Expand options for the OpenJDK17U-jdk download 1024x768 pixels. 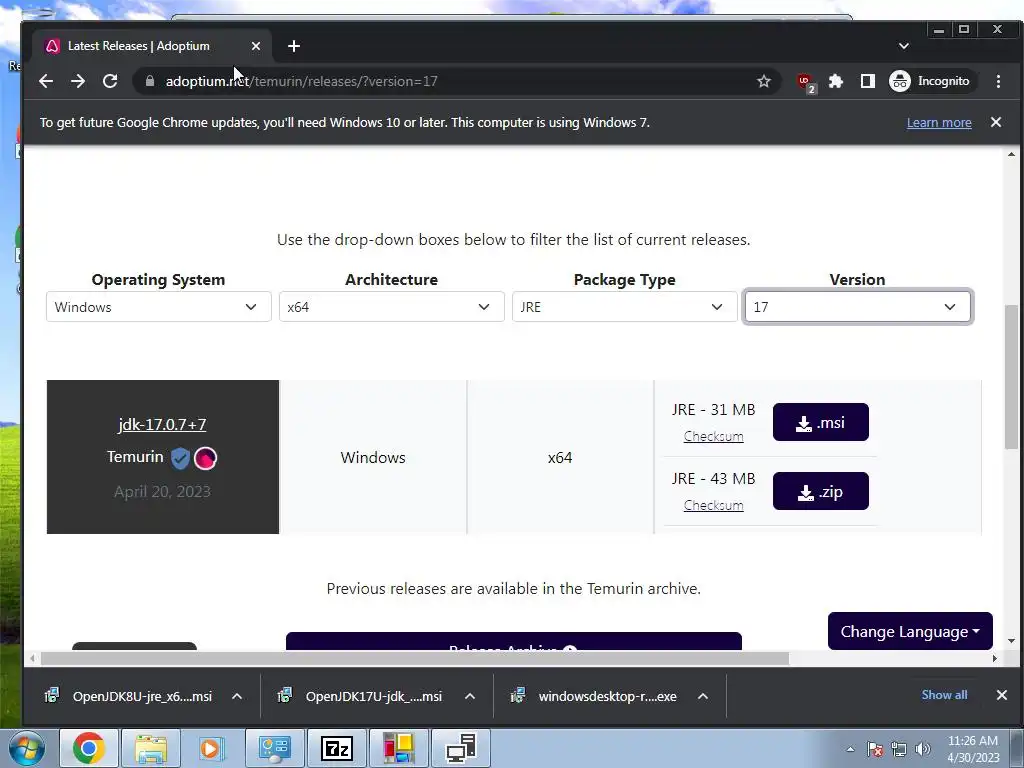point(470,696)
